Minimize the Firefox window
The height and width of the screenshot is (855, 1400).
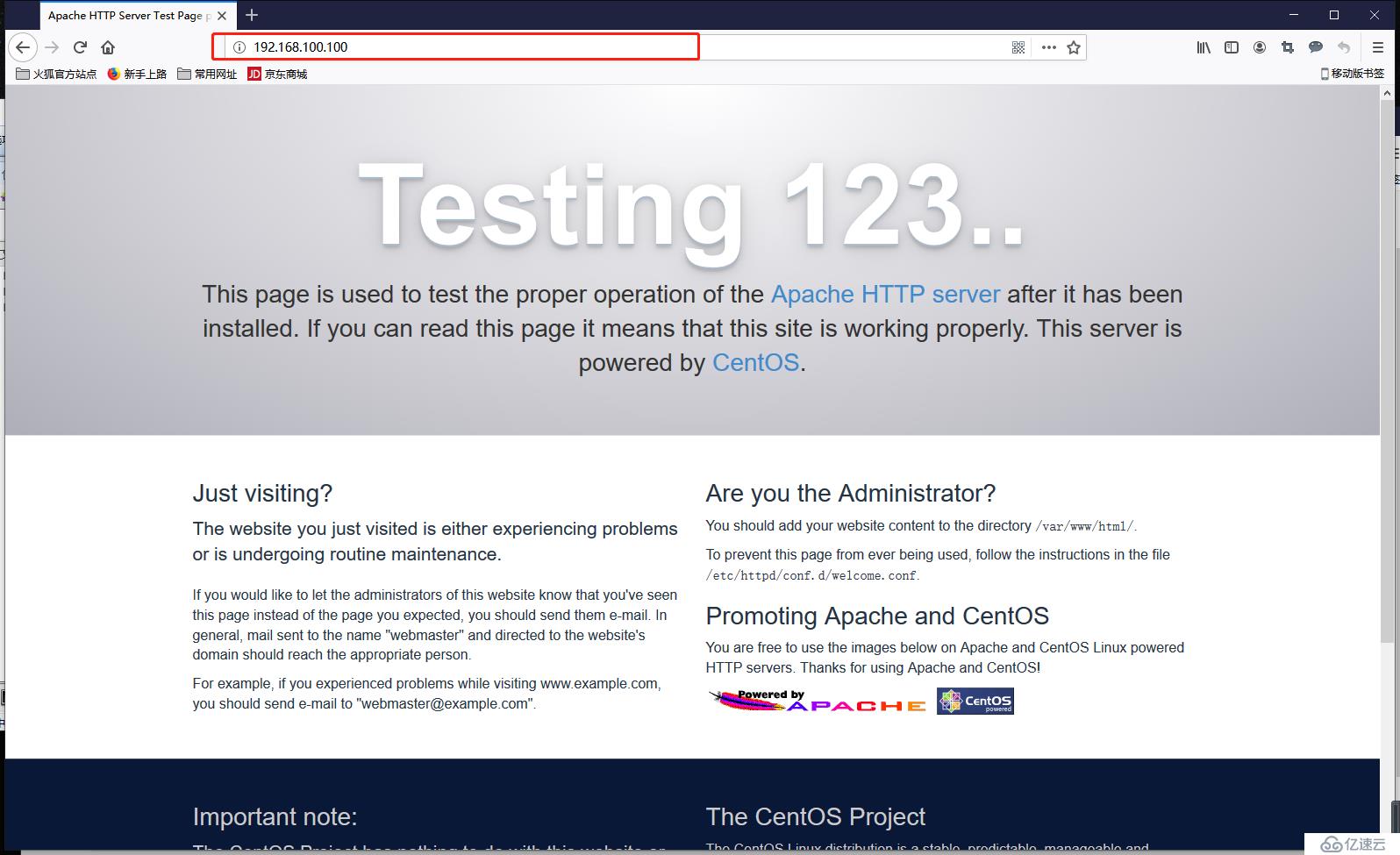pyautogui.click(x=1294, y=15)
